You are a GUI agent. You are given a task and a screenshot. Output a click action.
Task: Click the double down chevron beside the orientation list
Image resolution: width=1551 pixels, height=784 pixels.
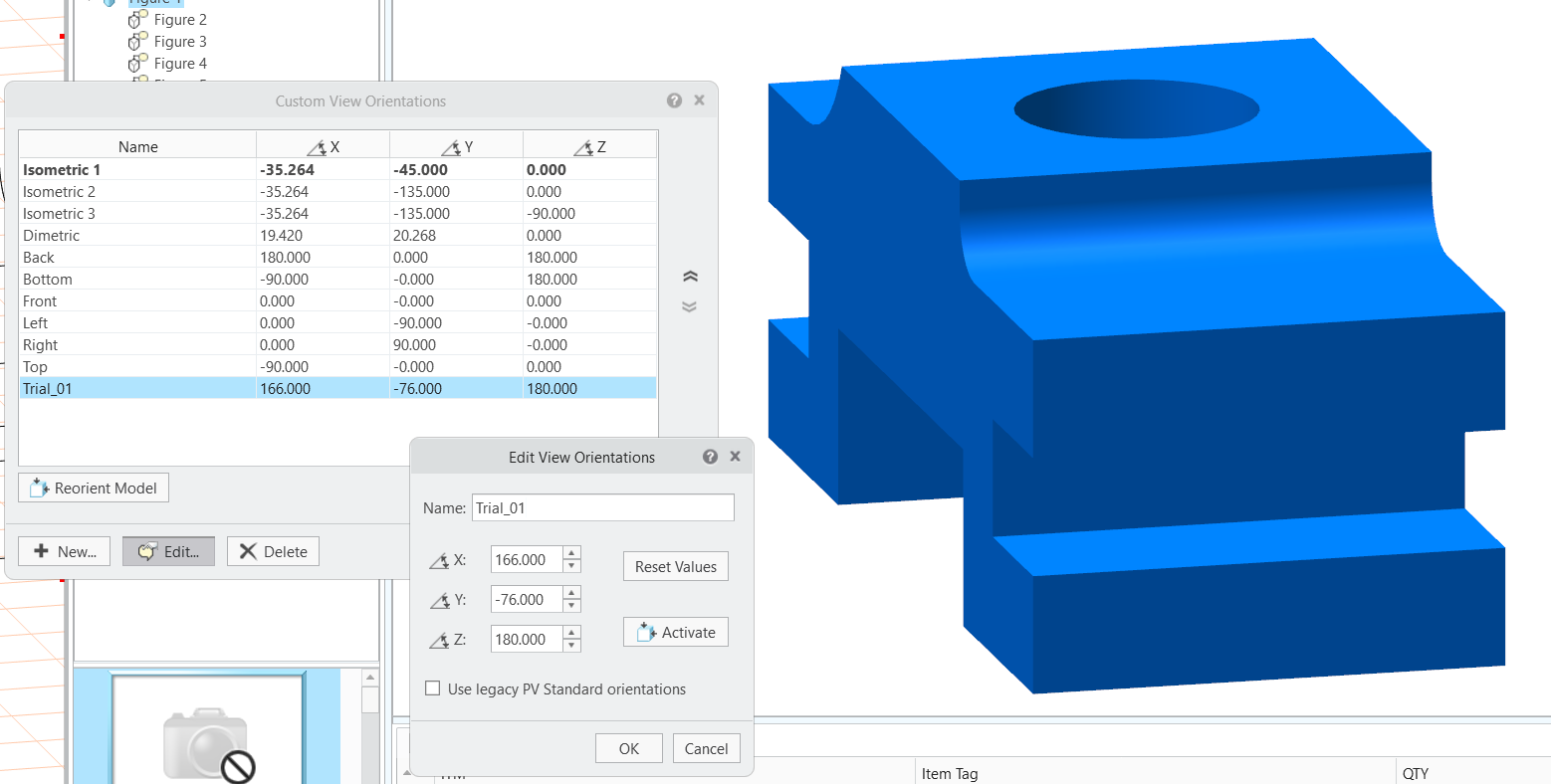click(689, 305)
